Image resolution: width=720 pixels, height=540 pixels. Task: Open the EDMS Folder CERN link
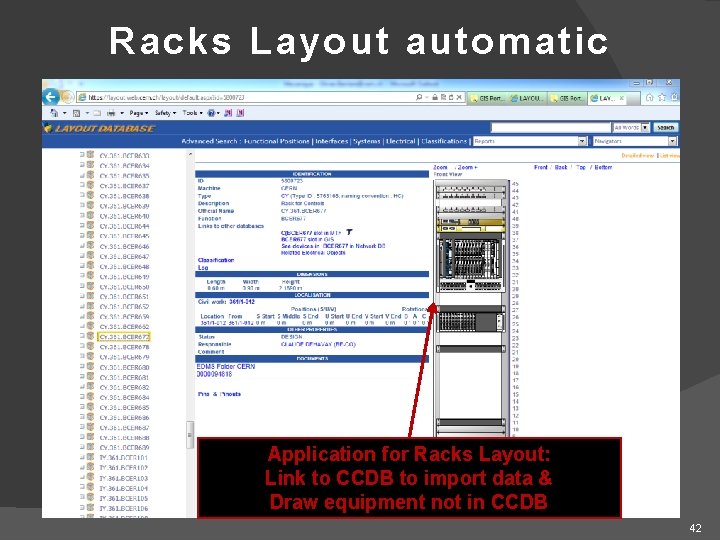[225, 367]
